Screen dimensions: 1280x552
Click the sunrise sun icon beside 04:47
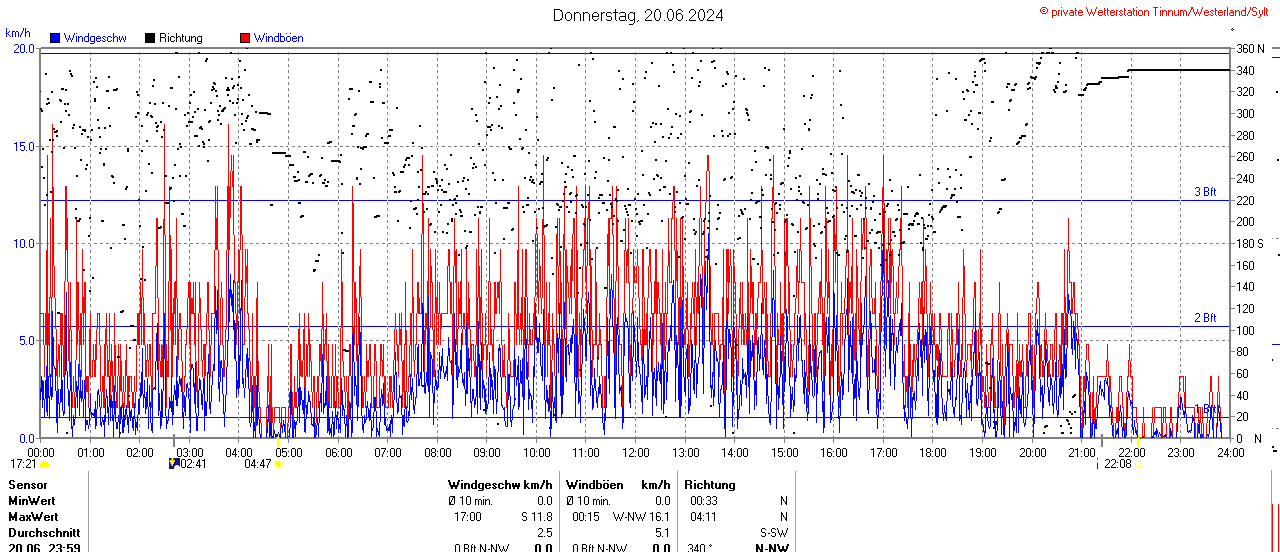[278, 464]
